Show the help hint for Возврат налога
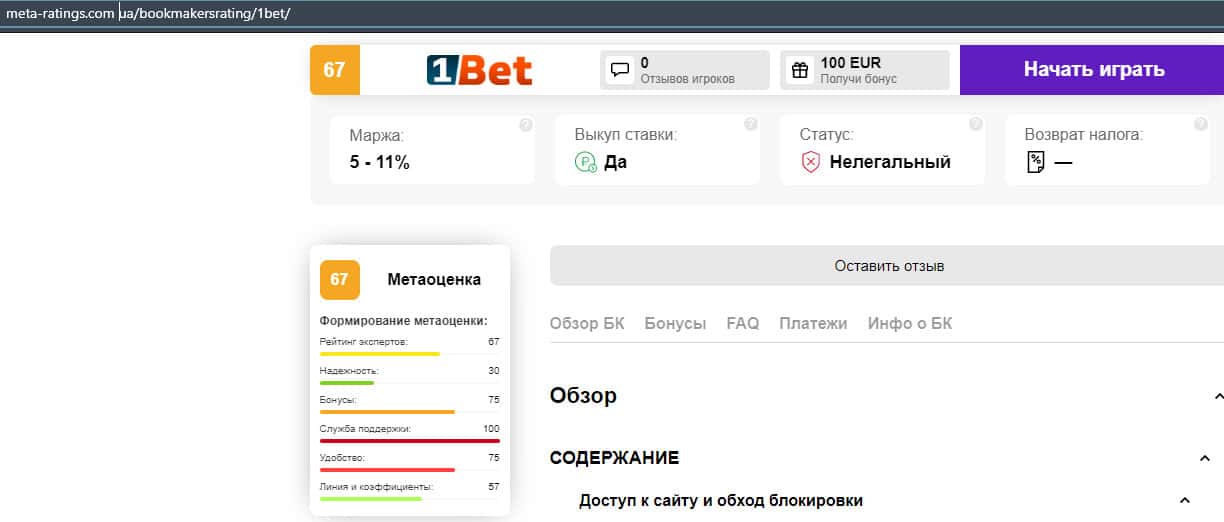This screenshot has width=1224, height=522. 1201,125
